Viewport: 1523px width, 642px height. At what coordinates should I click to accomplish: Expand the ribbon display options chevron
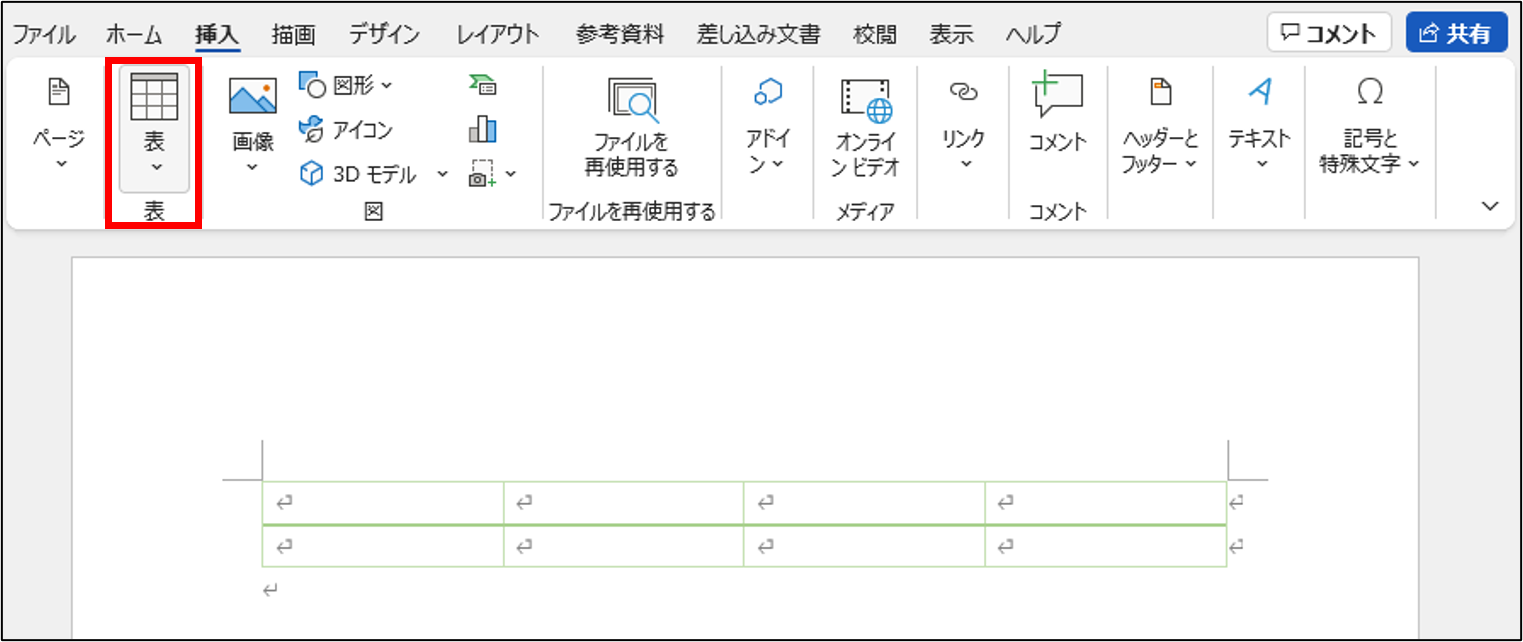[1491, 206]
